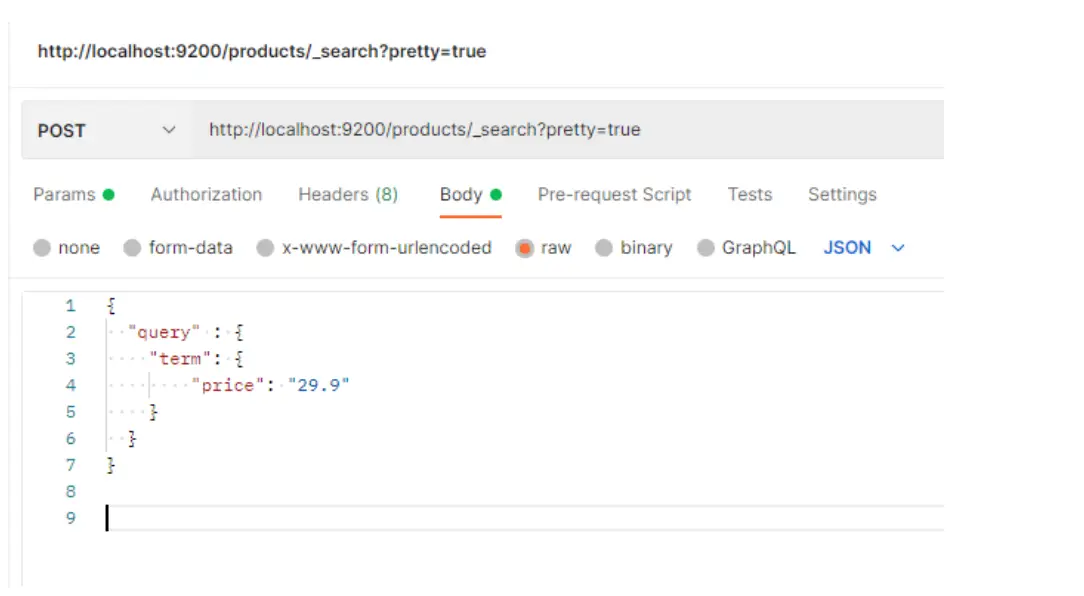Select x-www-form-urlencoded body type

265,249
